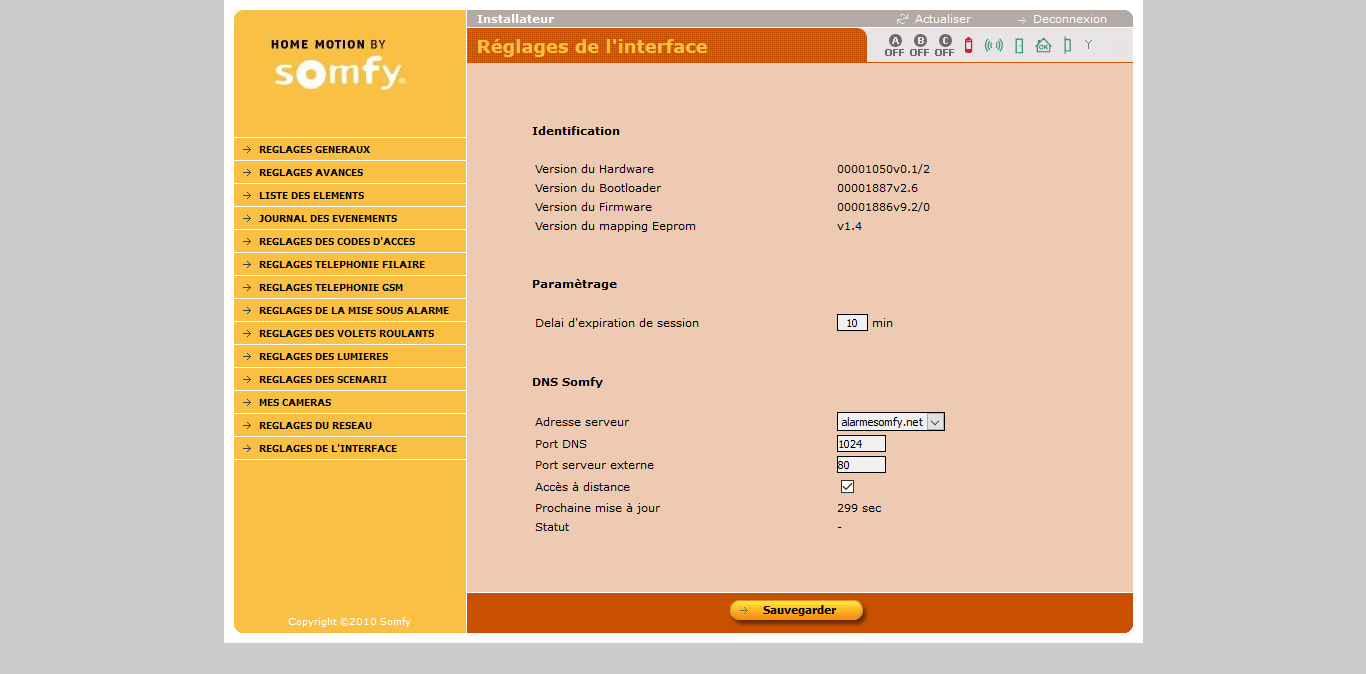Toggle the Accès à distance checkbox
Image resolution: width=1366 pixels, height=674 pixels.
click(847, 487)
